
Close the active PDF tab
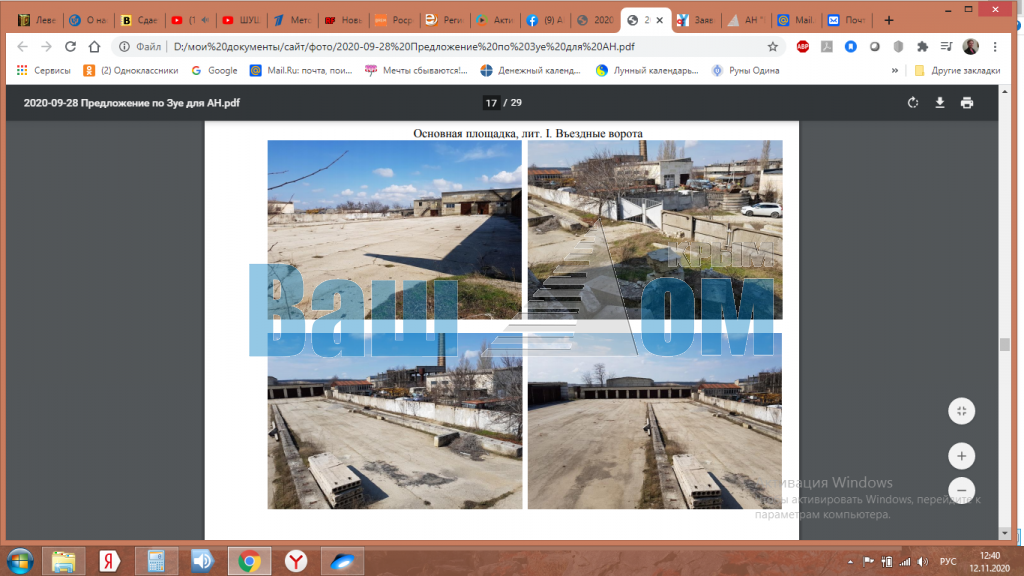(660, 20)
